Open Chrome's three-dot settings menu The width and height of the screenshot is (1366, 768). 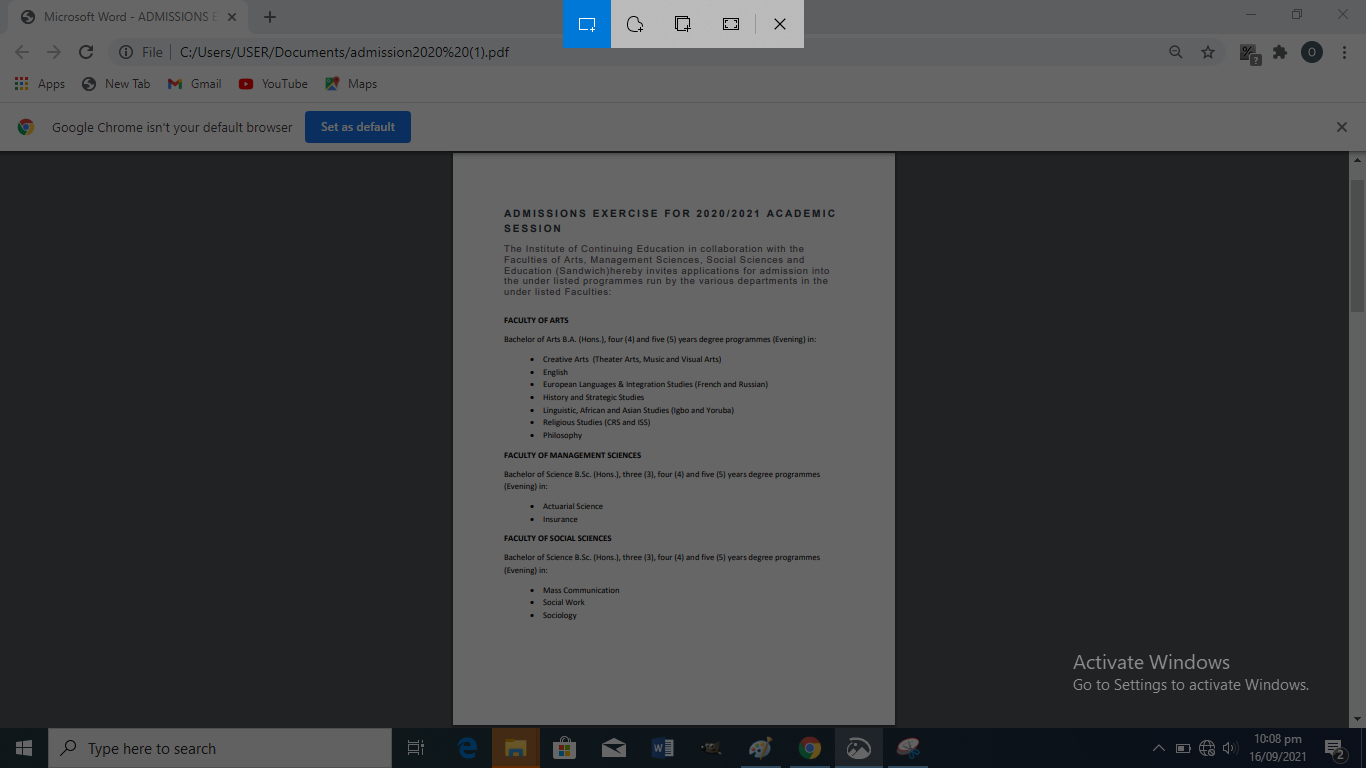(1344, 52)
